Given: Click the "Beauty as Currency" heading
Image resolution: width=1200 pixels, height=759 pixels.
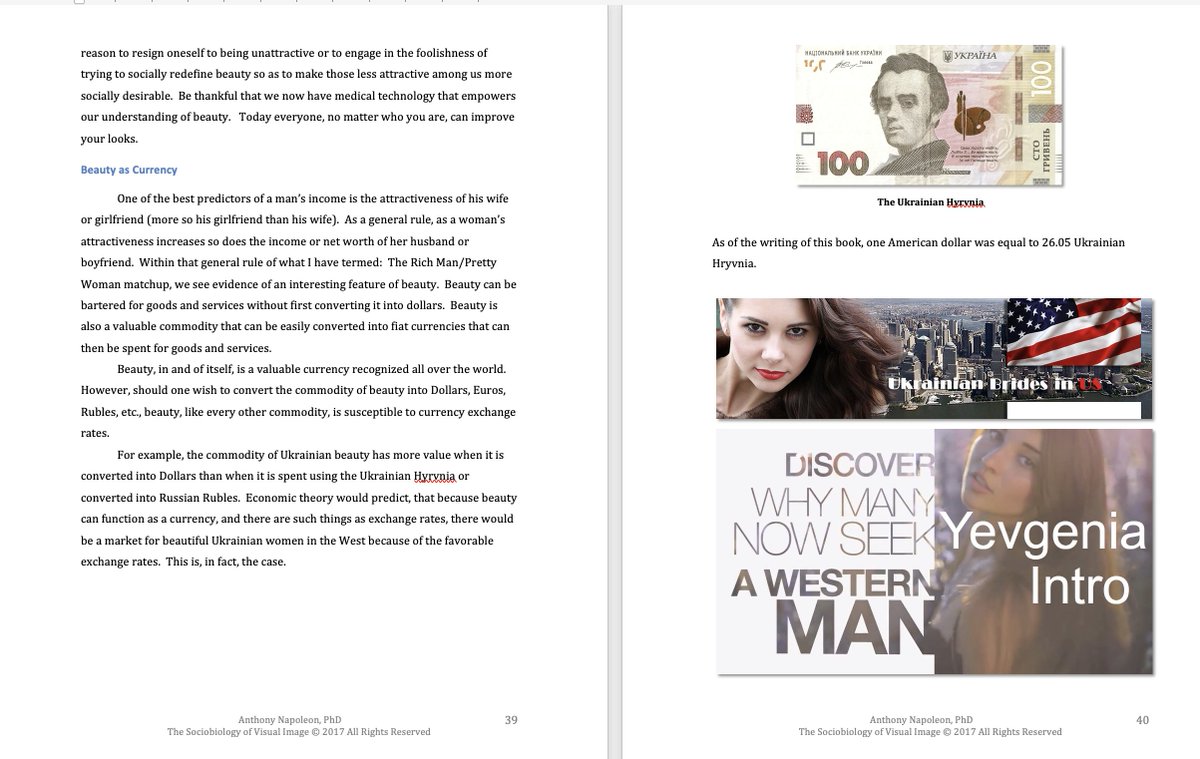Looking at the screenshot, I should coord(129,170).
